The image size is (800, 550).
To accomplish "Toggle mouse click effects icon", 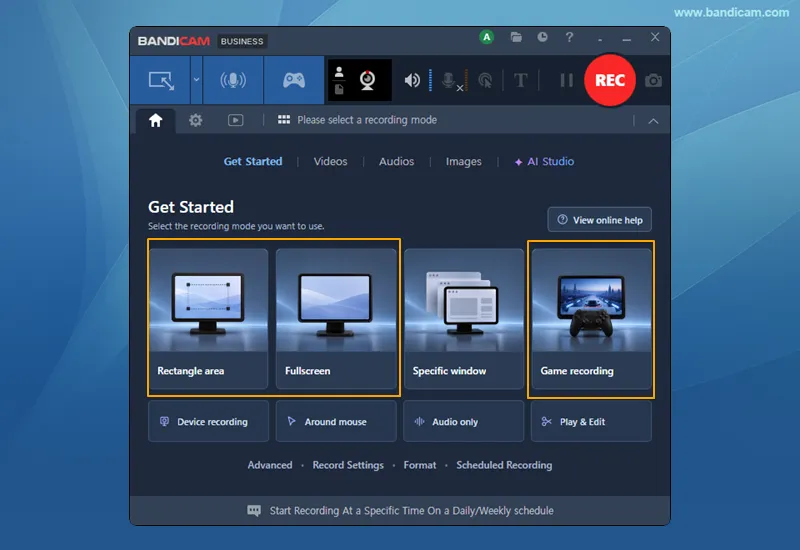I will [x=485, y=81].
